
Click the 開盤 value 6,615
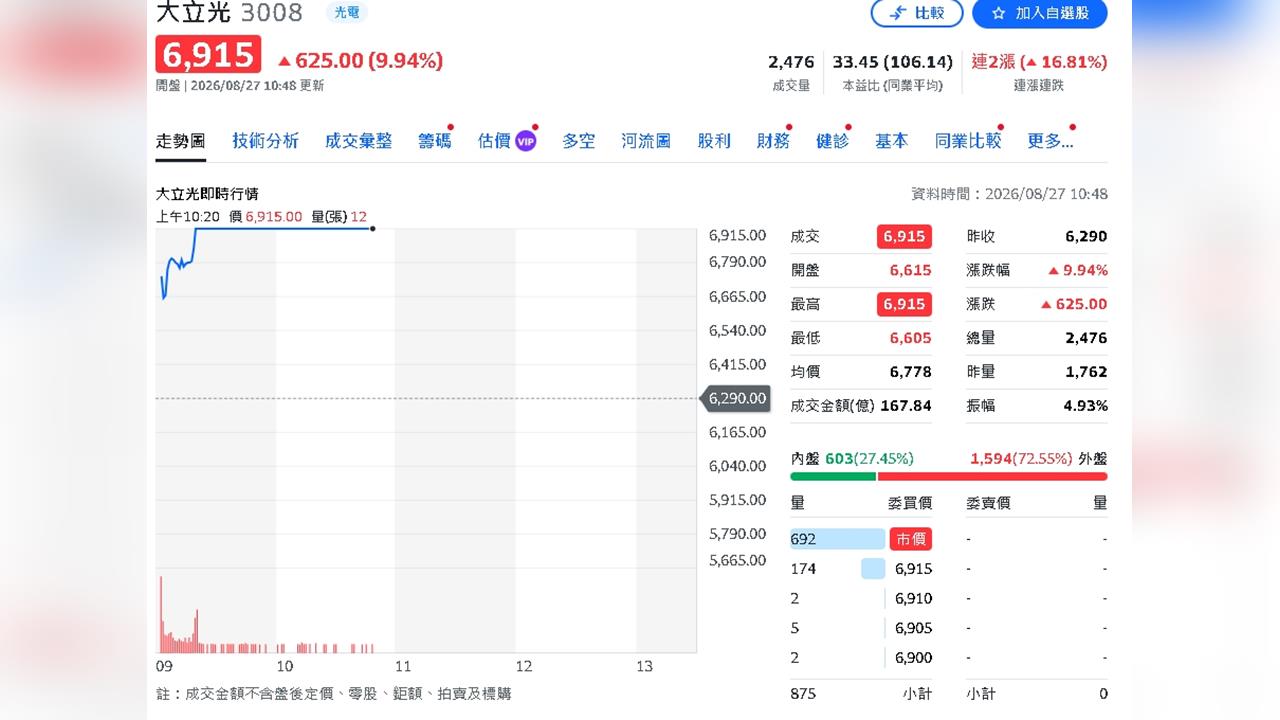910,270
